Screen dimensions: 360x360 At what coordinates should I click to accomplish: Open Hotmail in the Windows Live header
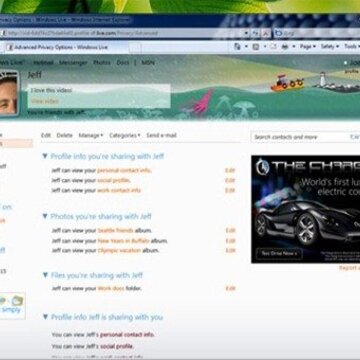(43, 62)
